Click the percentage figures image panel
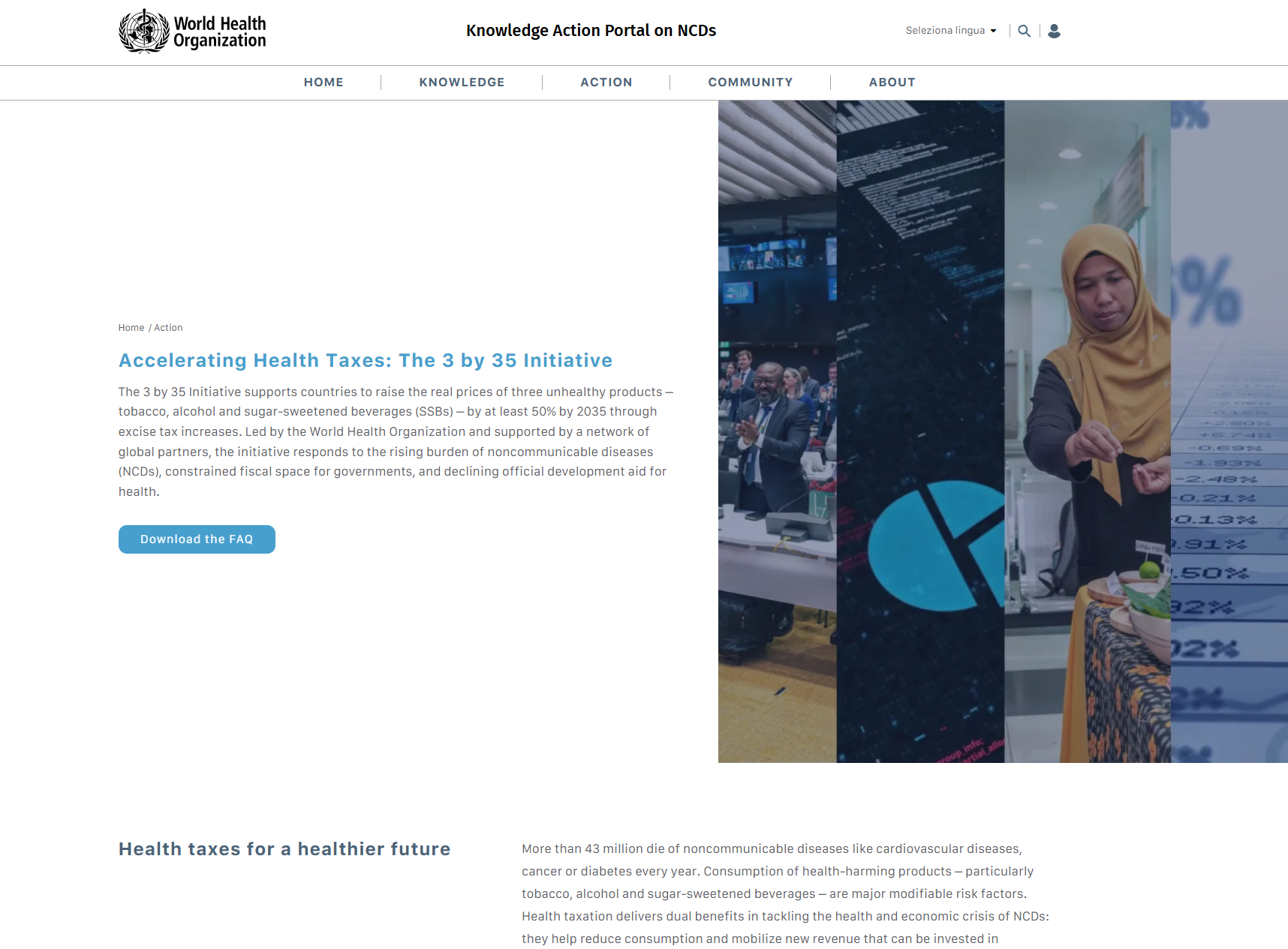 (x=1229, y=431)
